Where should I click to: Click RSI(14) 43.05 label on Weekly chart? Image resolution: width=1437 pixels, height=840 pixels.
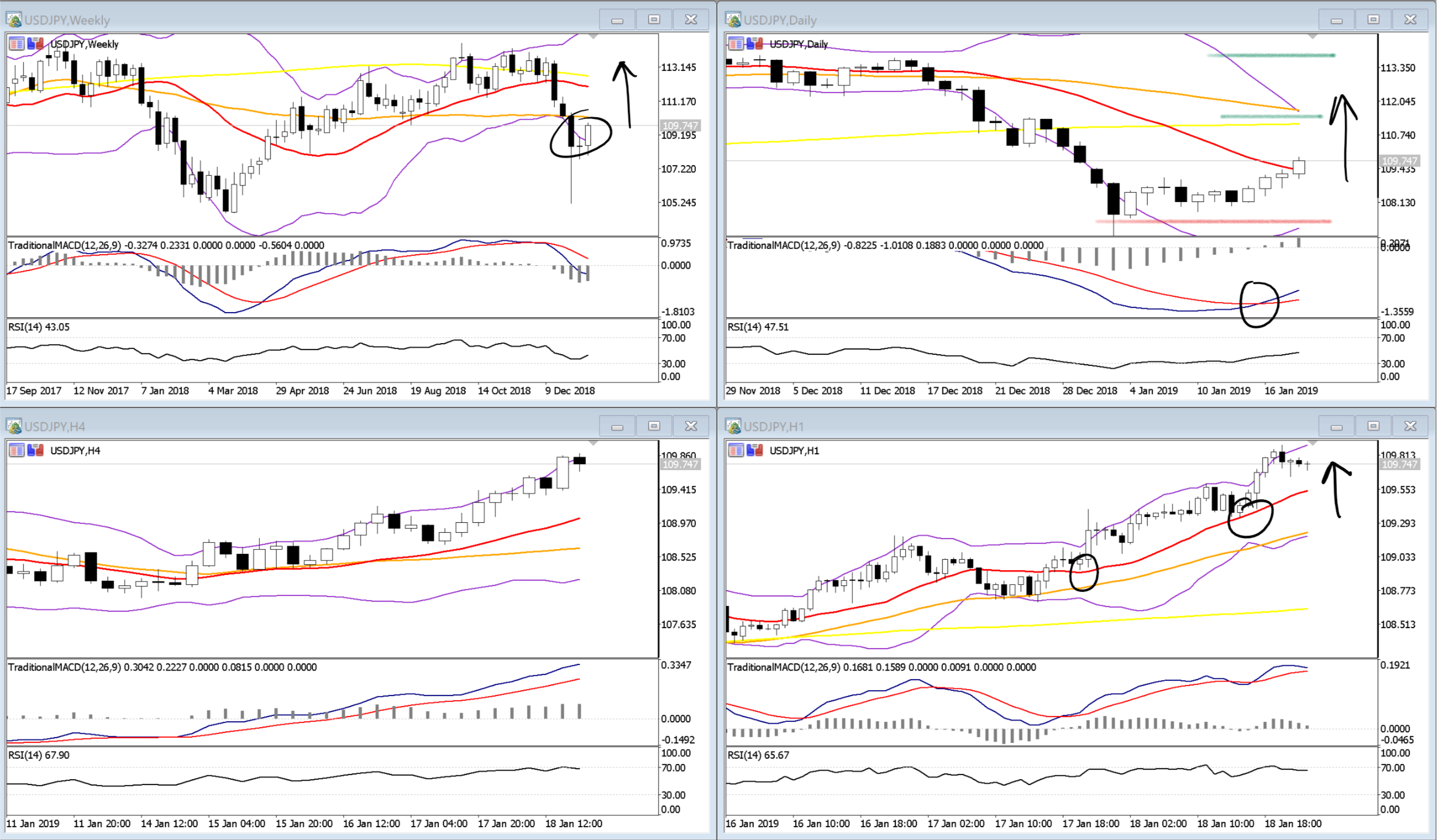click(39, 327)
